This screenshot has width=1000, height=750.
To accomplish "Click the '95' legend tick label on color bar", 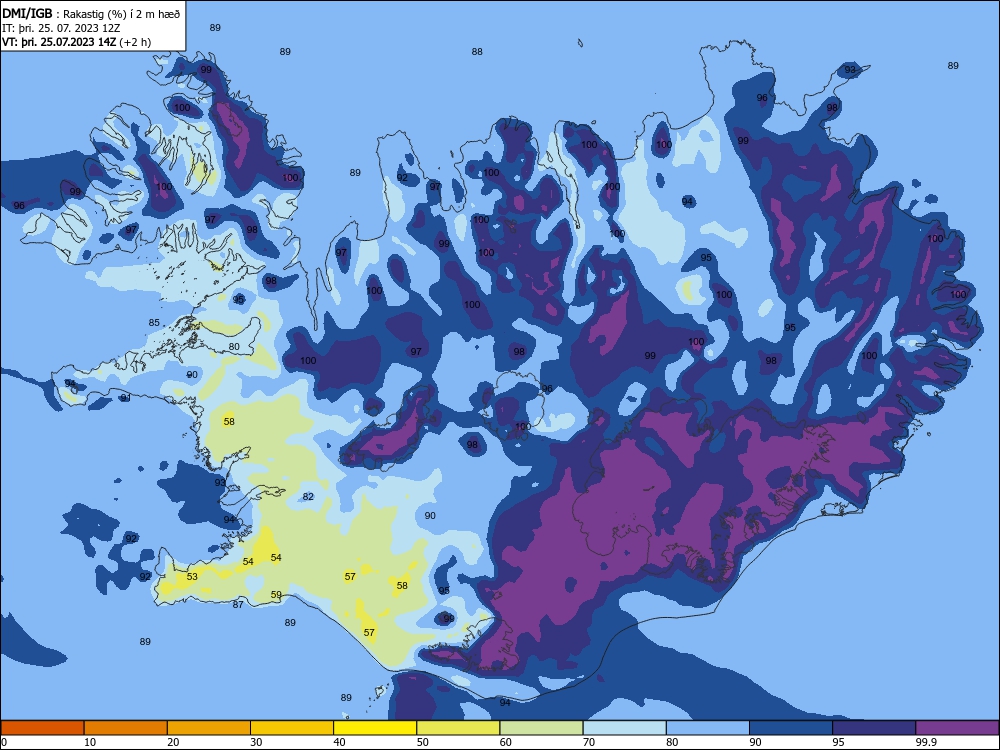I will tap(838, 742).
